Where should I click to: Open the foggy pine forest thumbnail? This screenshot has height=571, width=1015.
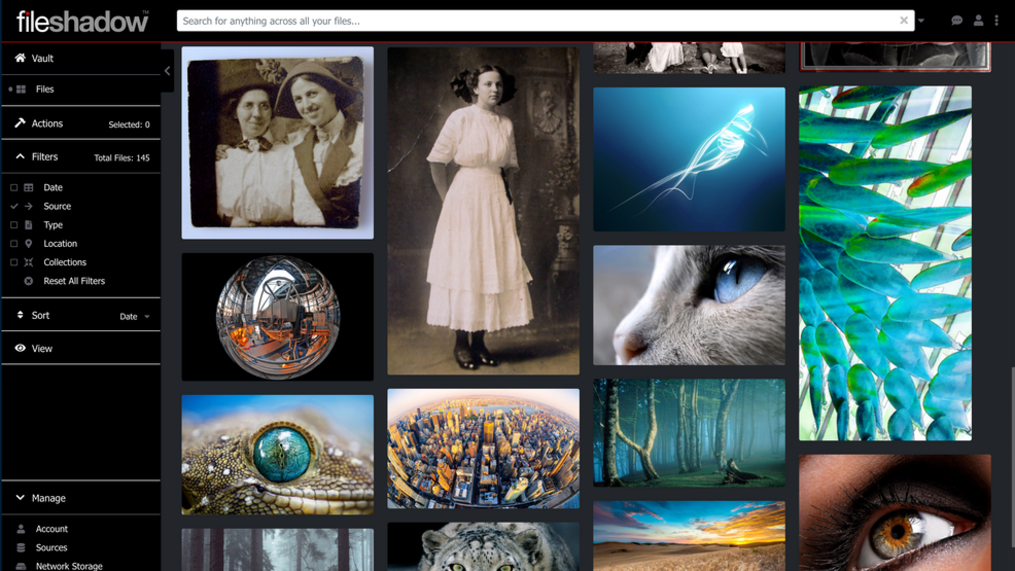click(278, 550)
